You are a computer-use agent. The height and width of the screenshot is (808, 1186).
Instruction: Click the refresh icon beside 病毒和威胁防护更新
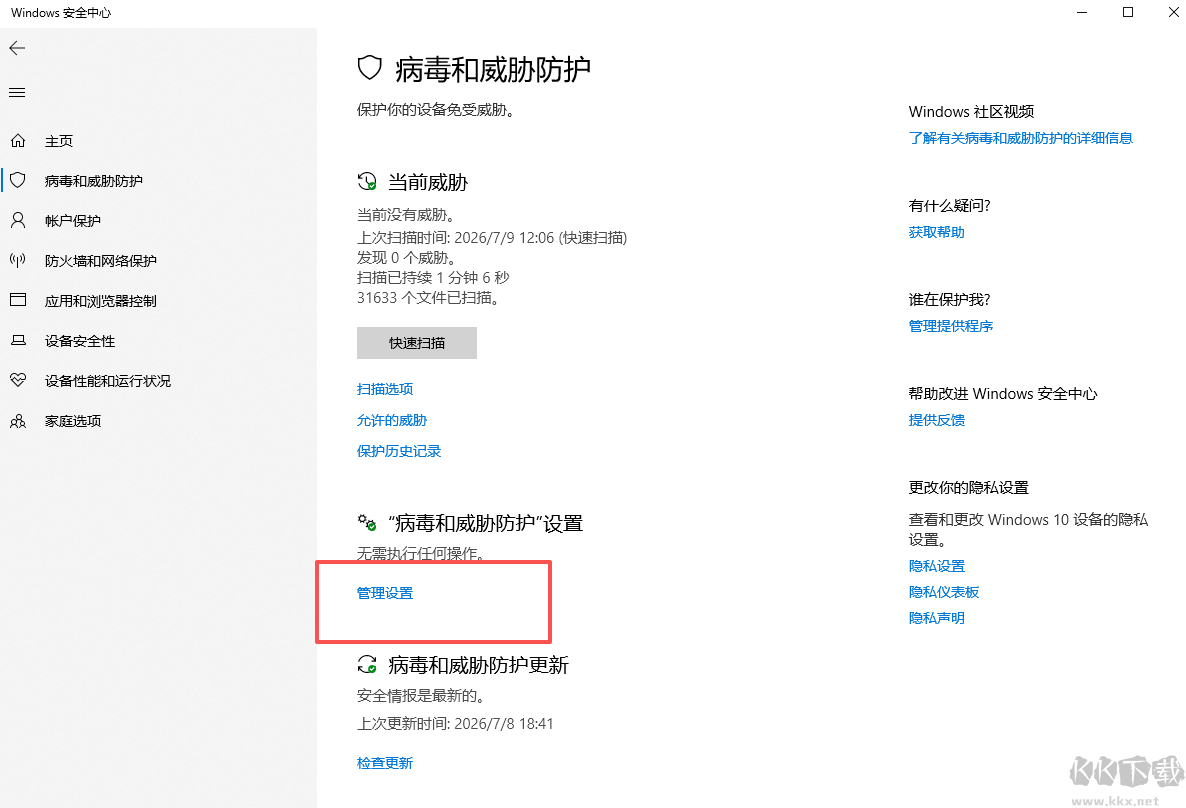[367, 664]
